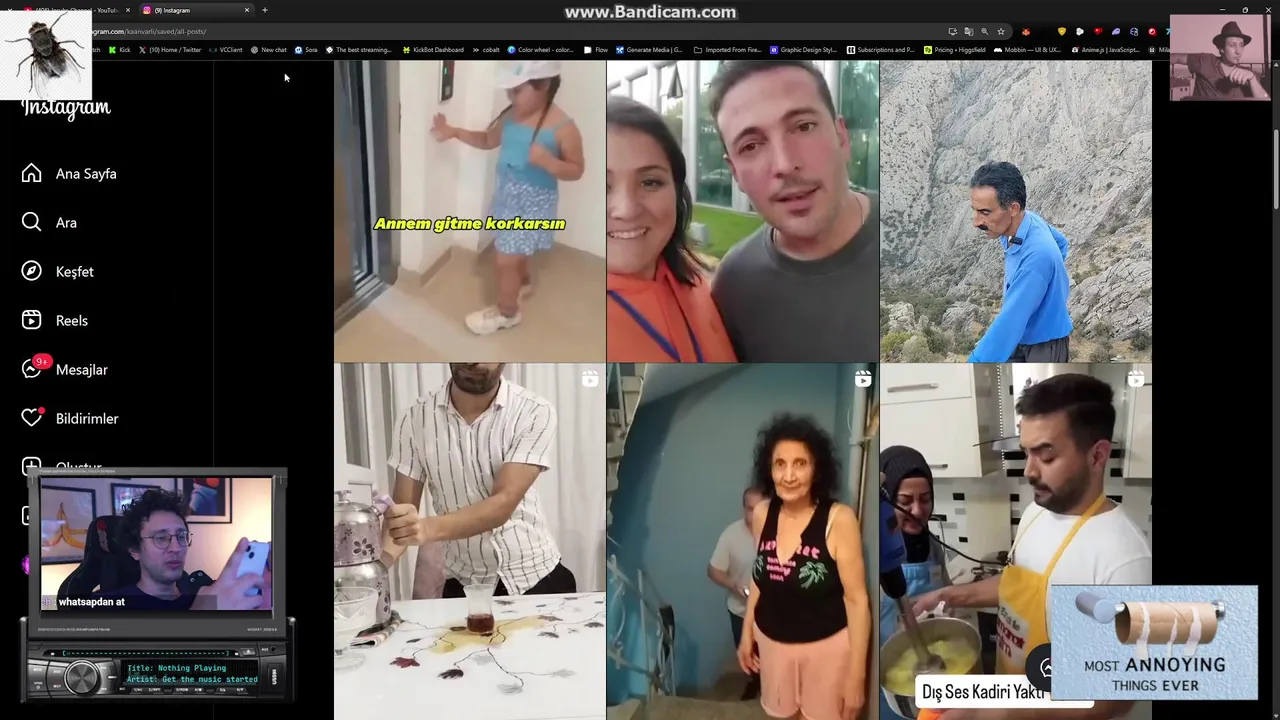The width and height of the screenshot is (1280, 720).
Task: Open the Pricing Higgsfield bookmark
Action: [954, 49]
